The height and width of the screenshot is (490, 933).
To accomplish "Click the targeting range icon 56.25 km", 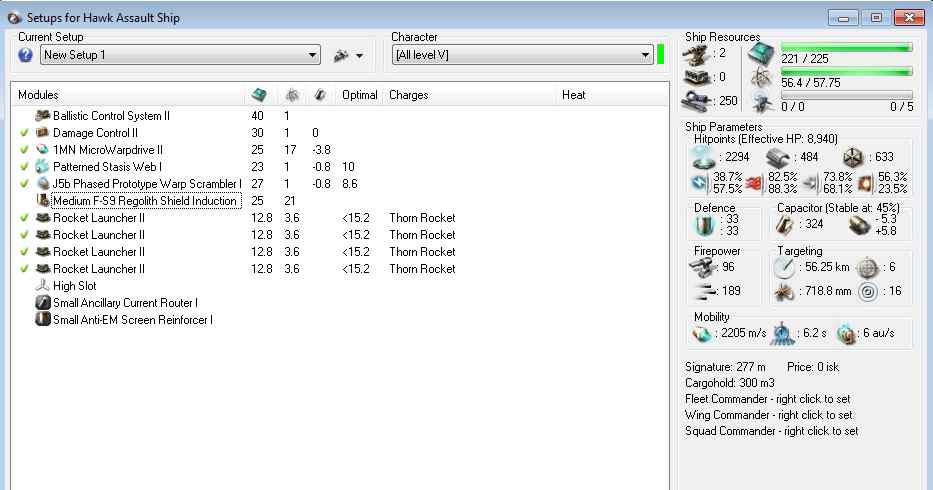I will [784, 267].
